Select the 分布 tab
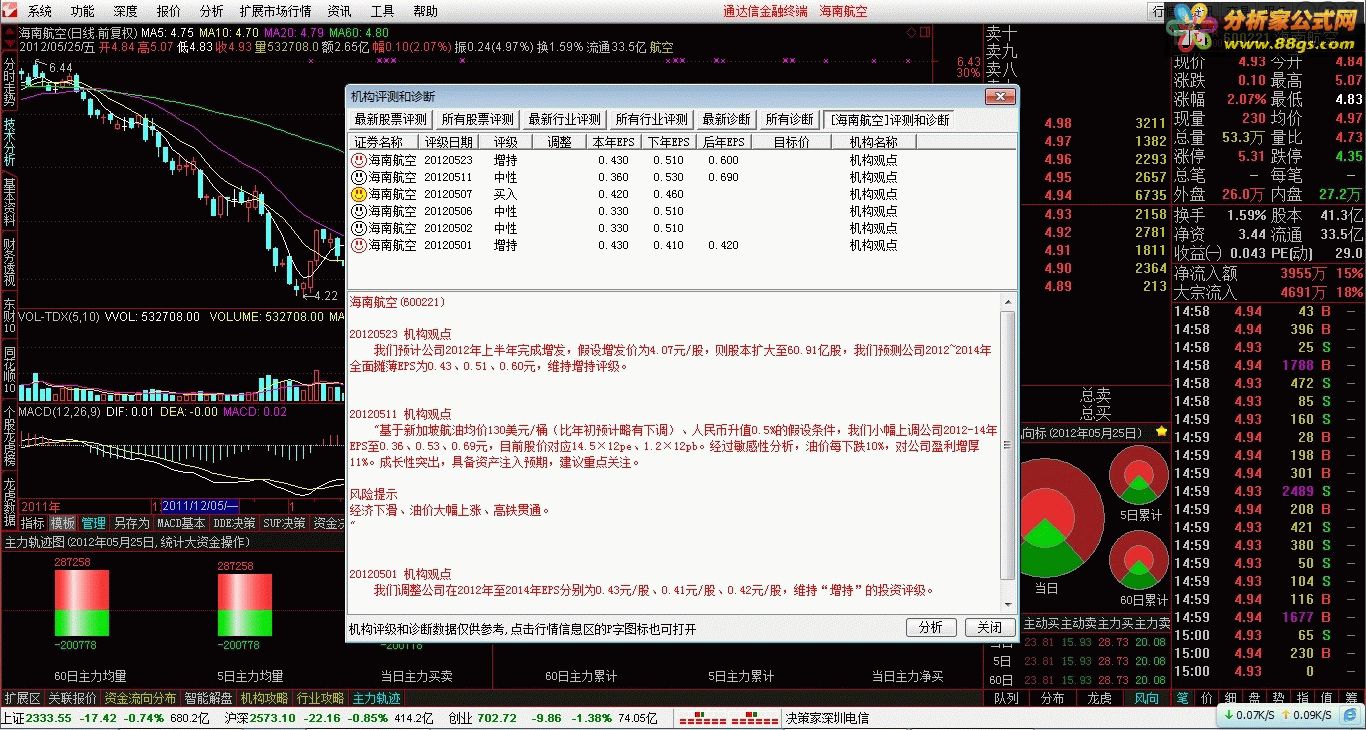1366x730 pixels. click(x=1053, y=698)
